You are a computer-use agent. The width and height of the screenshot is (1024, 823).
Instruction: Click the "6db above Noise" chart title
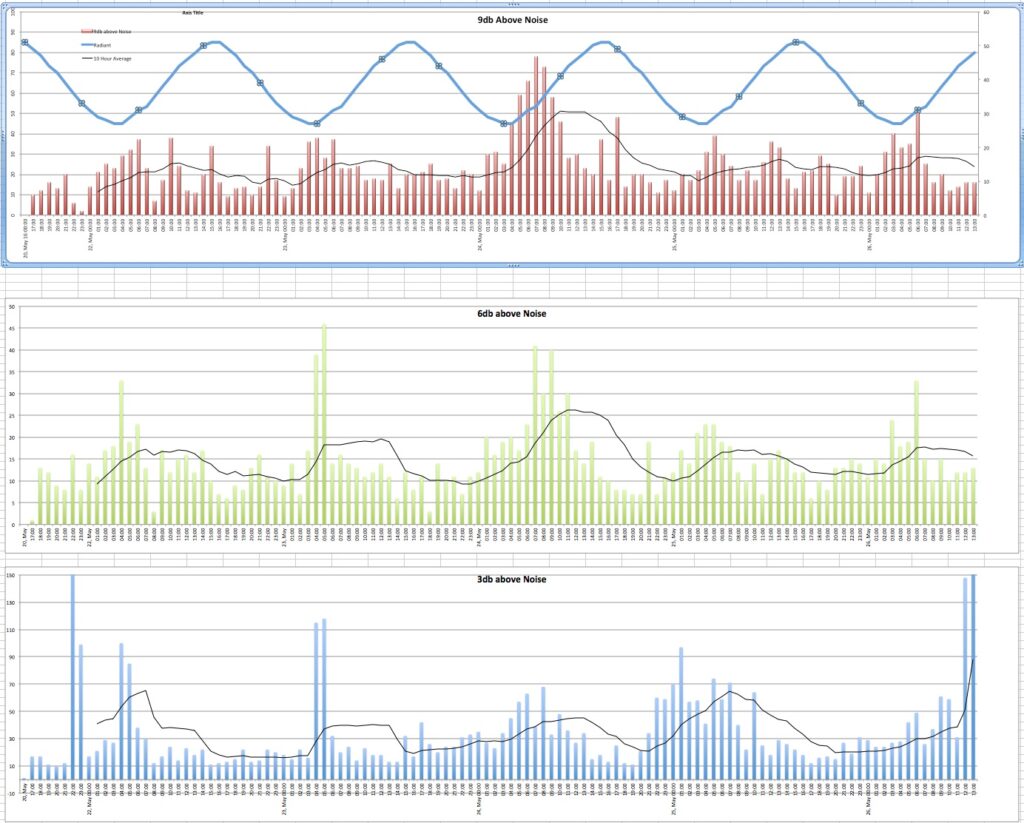click(x=512, y=313)
